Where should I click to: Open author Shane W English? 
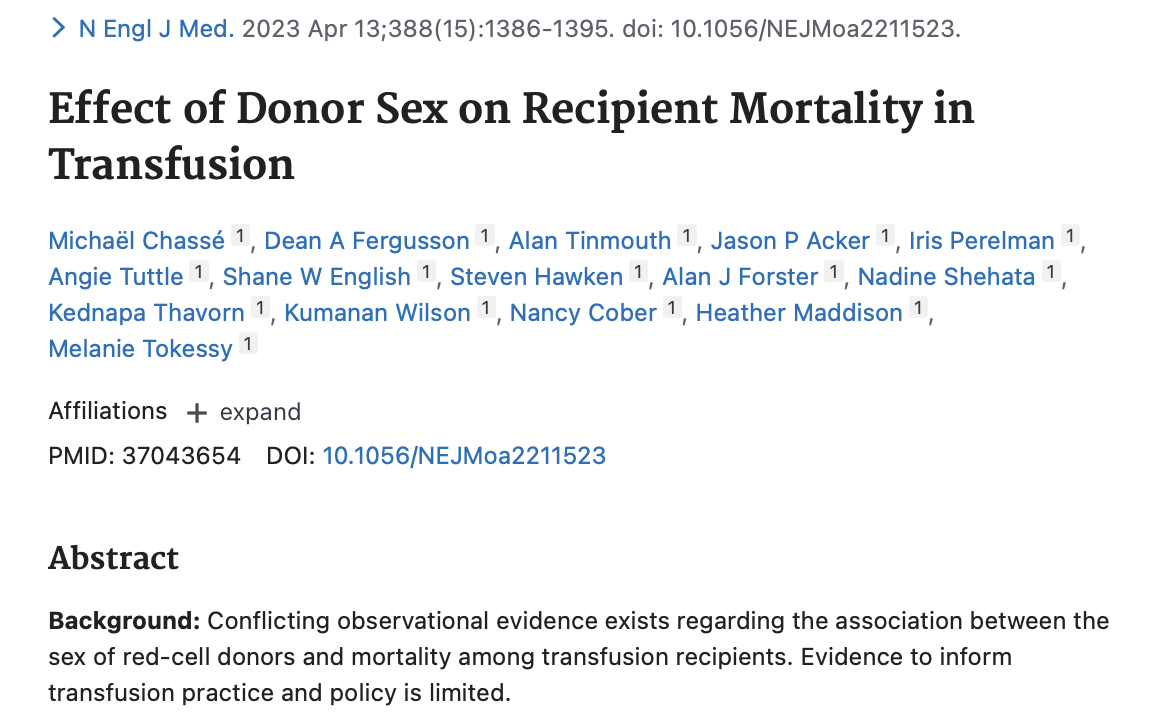316,277
